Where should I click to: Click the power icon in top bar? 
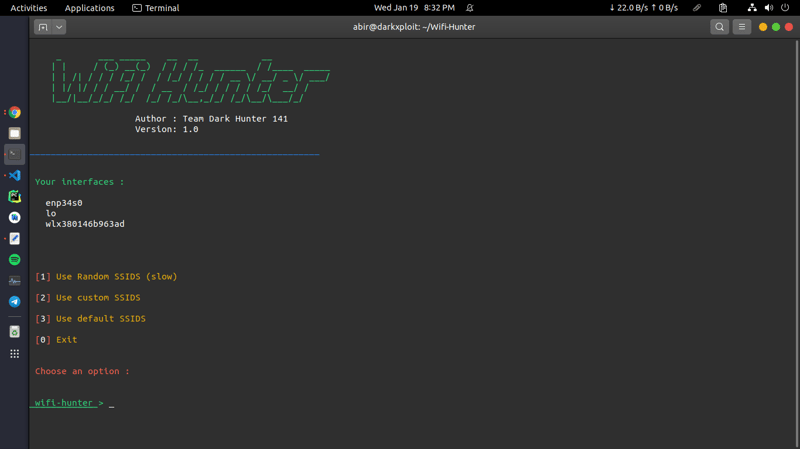[x=785, y=8]
